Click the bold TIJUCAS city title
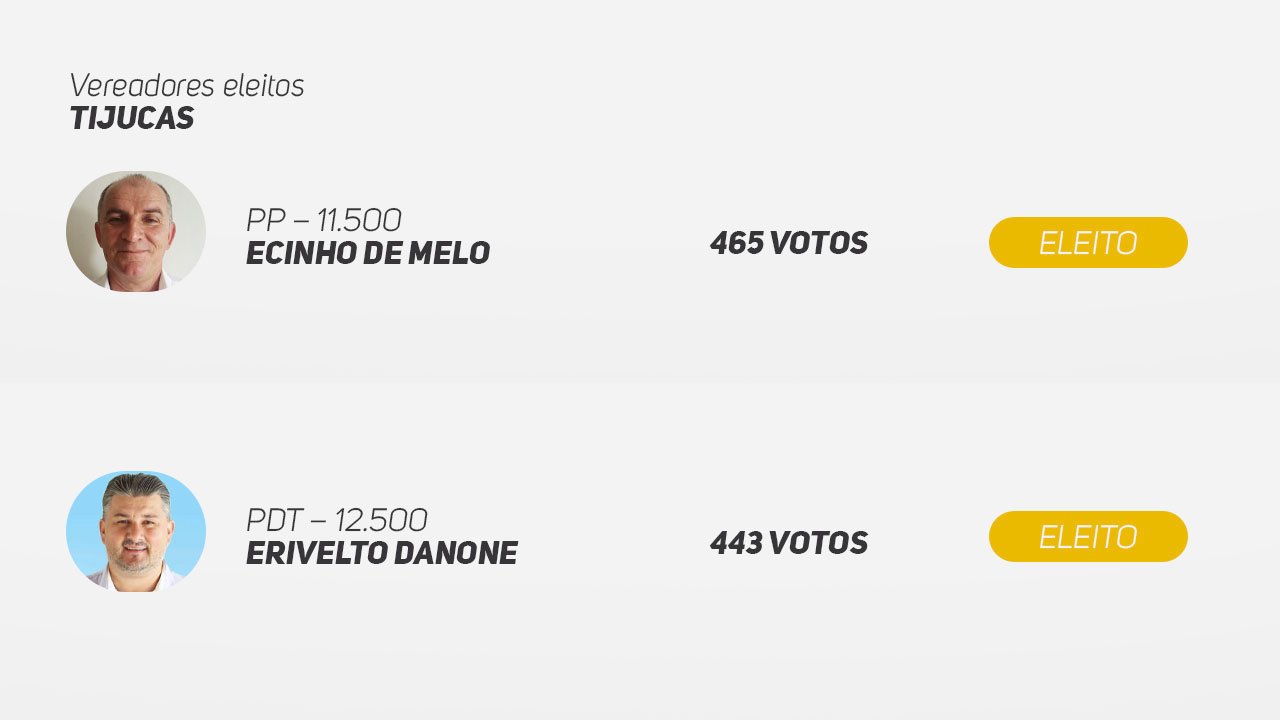The image size is (1280, 720). 132,118
